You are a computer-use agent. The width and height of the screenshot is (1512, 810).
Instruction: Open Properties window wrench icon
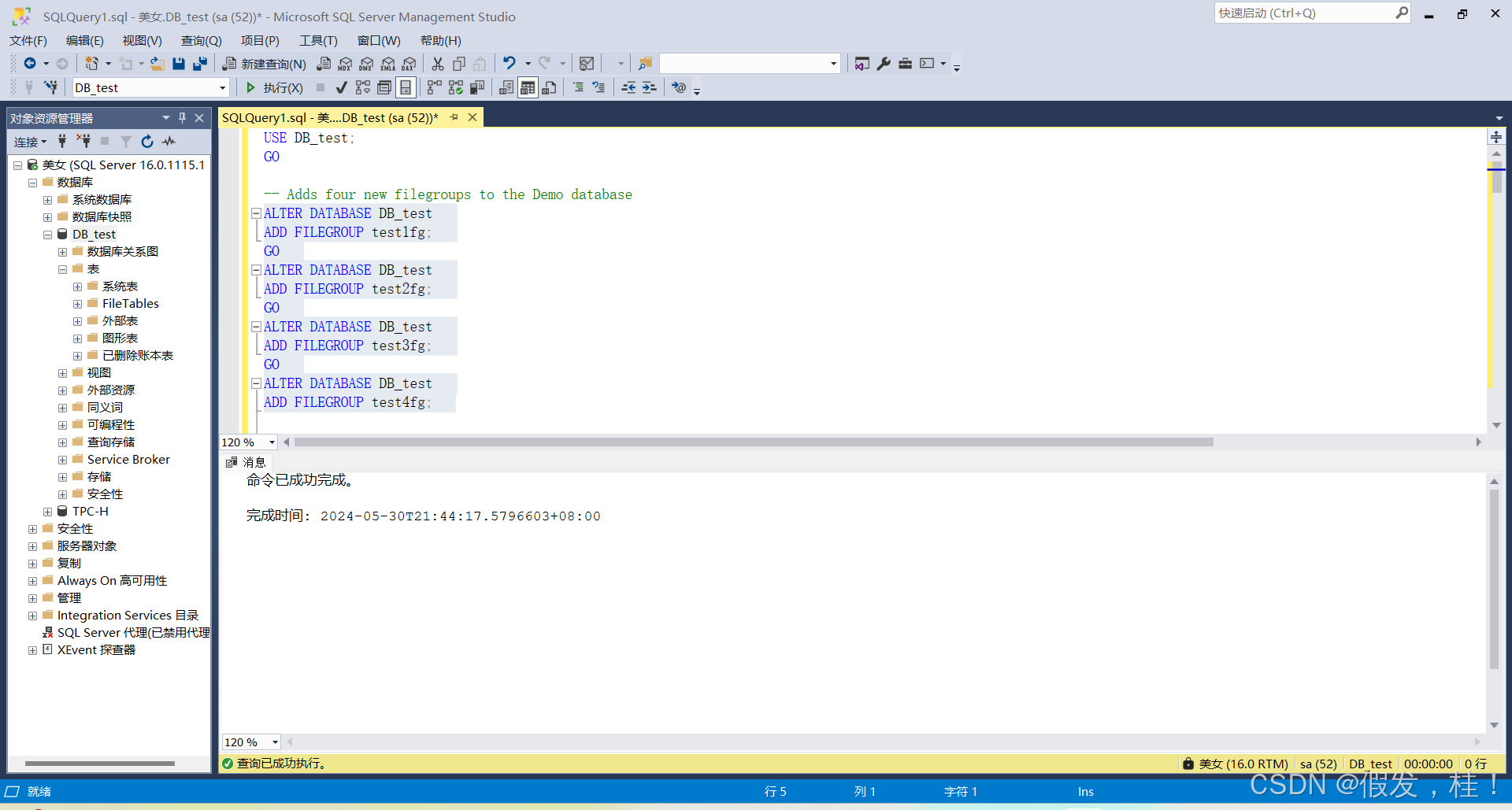[x=884, y=64]
